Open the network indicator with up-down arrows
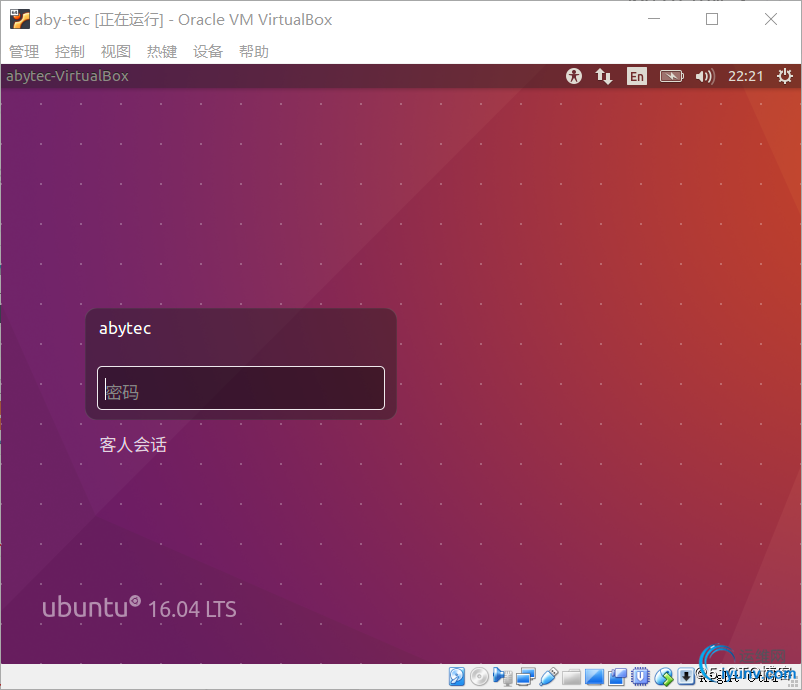 (x=604, y=76)
